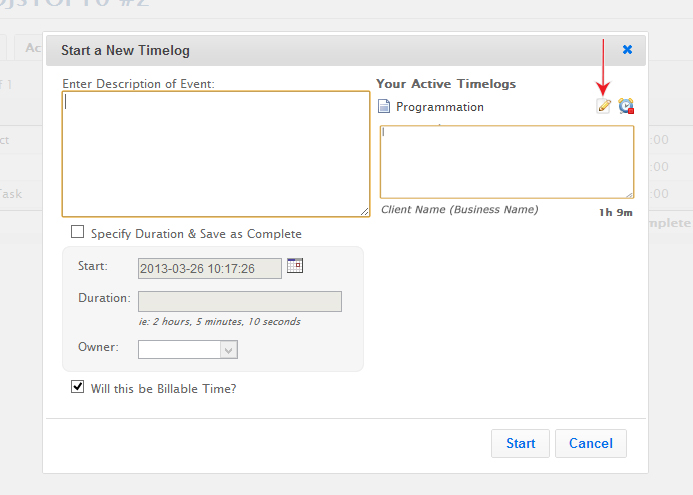
Task: Click the Client Name (Business Name) text
Action: click(x=459, y=210)
